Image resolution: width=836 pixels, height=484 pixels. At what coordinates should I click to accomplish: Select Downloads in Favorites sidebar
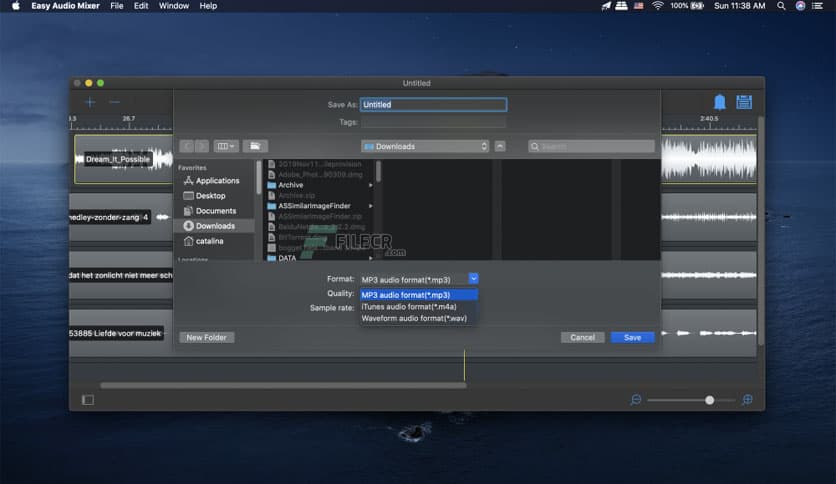click(x=214, y=226)
